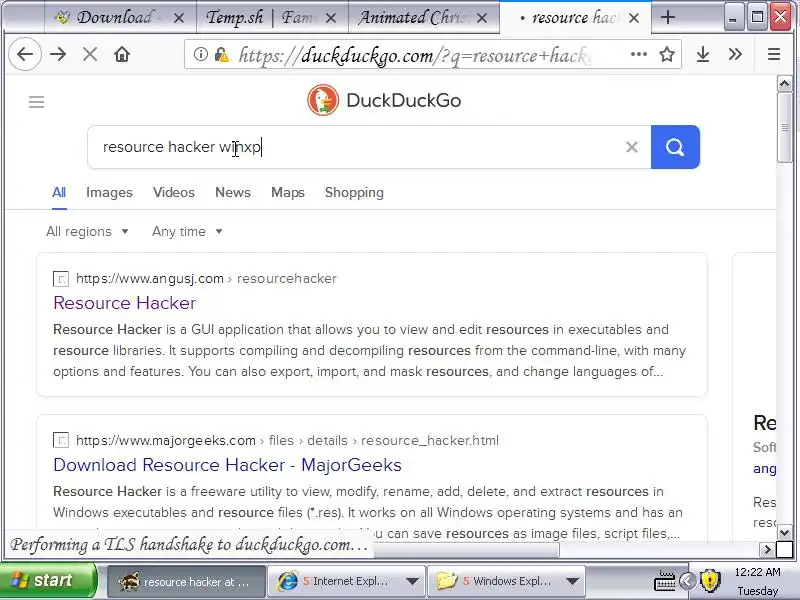This screenshot has height=600, width=800.
Task: Clear the search box with X
Action: click(632, 147)
